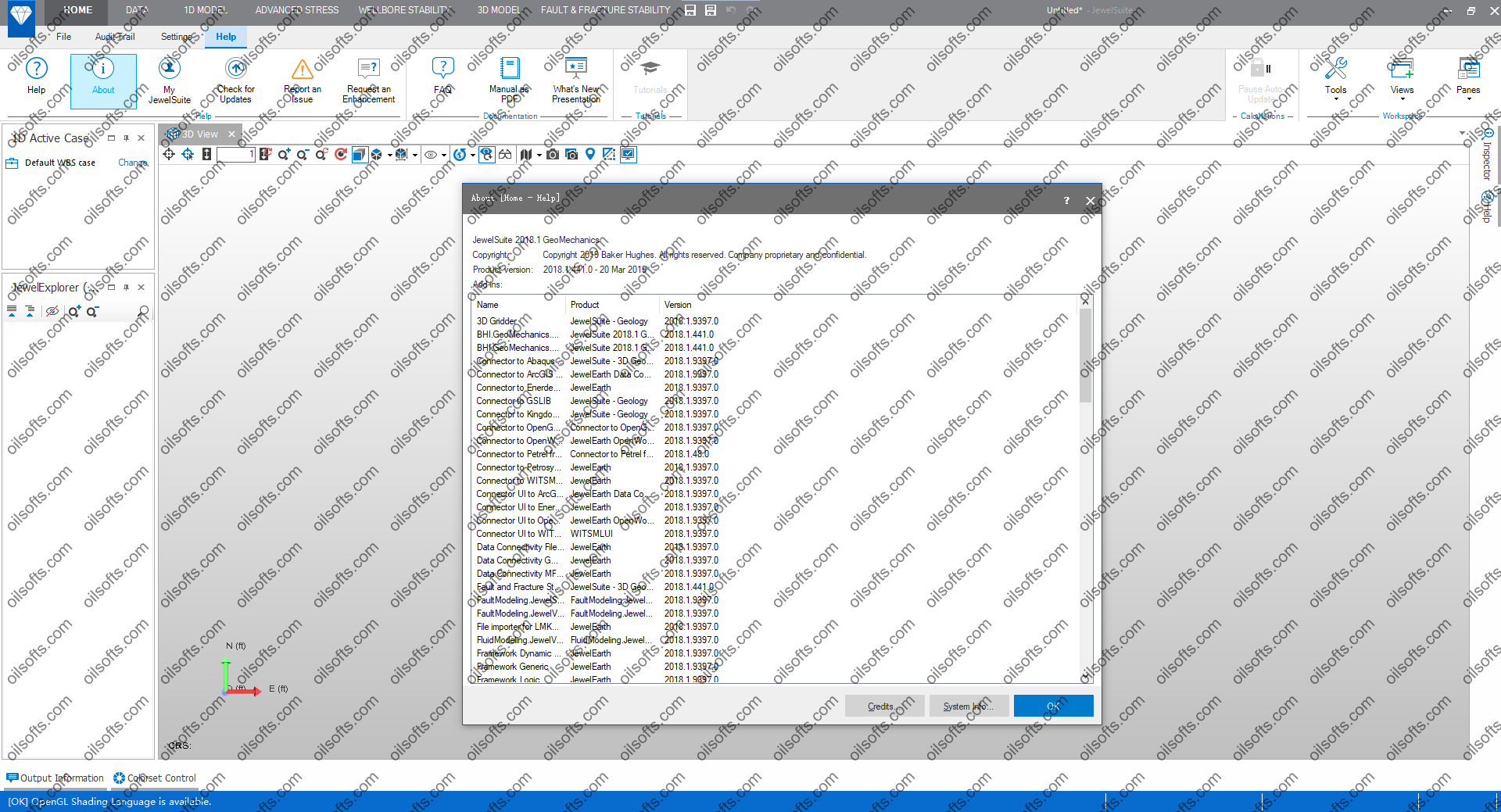Viewport: 1501px width, 812px height.
Task: Open the Views dropdown
Action: tap(1402, 78)
